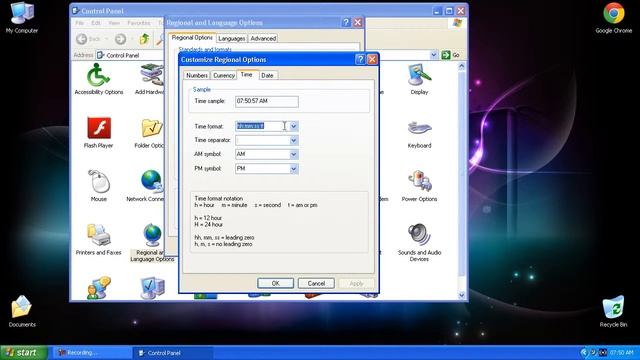This screenshot has height=360, width=640.
Task: Click the system tray clock
Action: point(622,353)
